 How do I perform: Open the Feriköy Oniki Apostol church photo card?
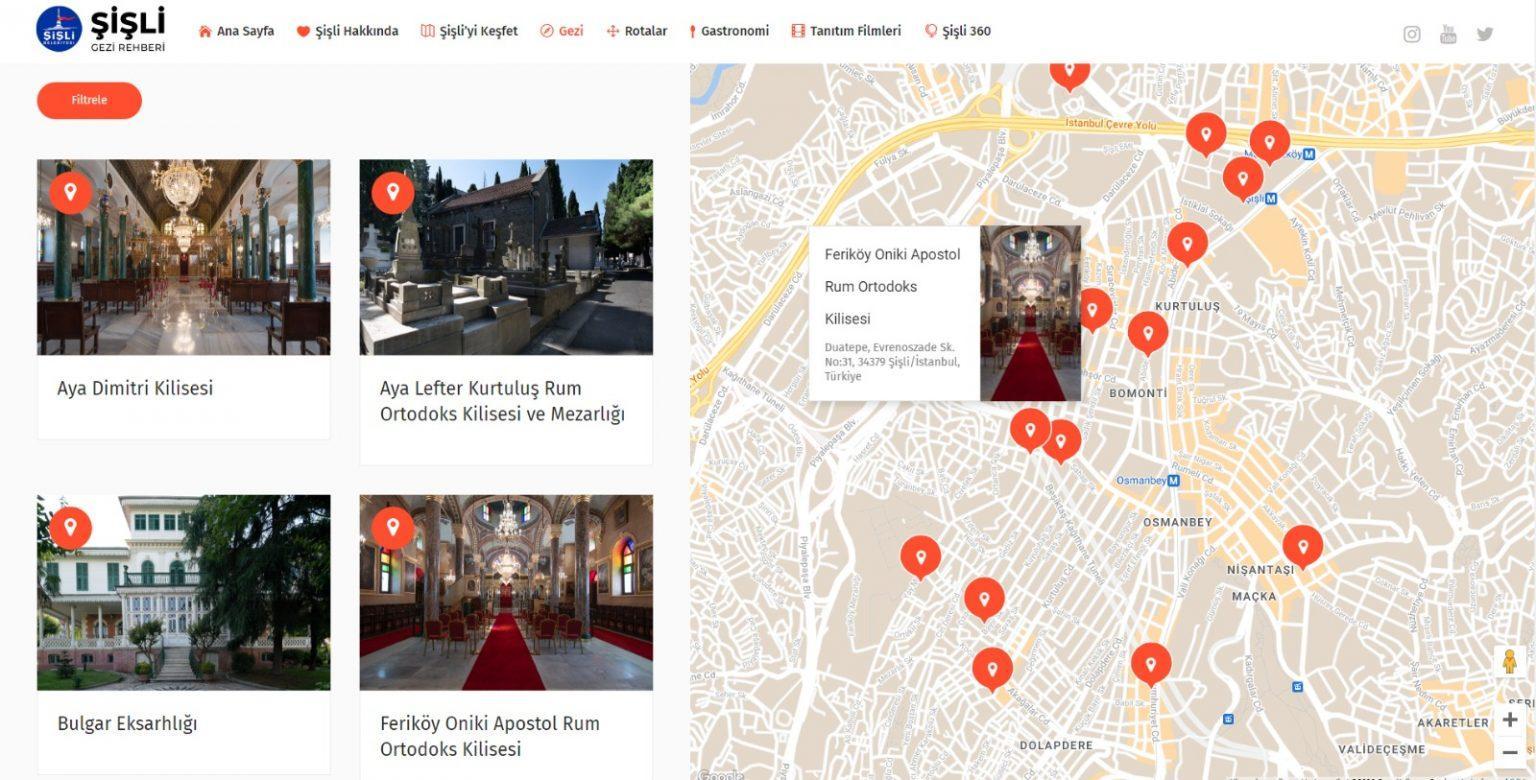click(x=506, y=592)
